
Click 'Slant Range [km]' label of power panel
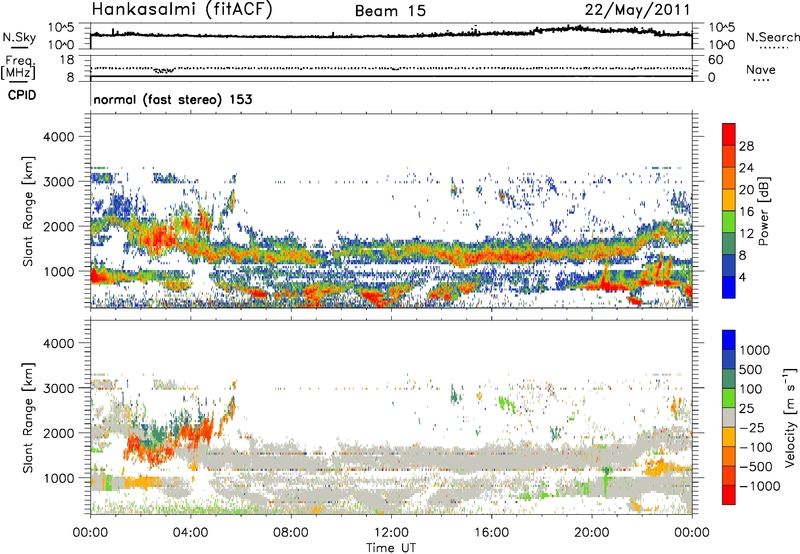28,211
